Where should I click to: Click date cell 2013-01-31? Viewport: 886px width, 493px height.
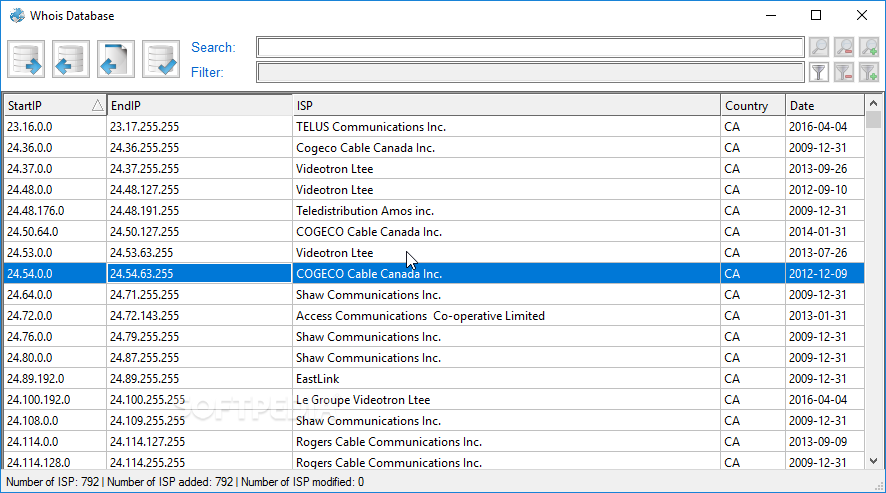[825, 315]
